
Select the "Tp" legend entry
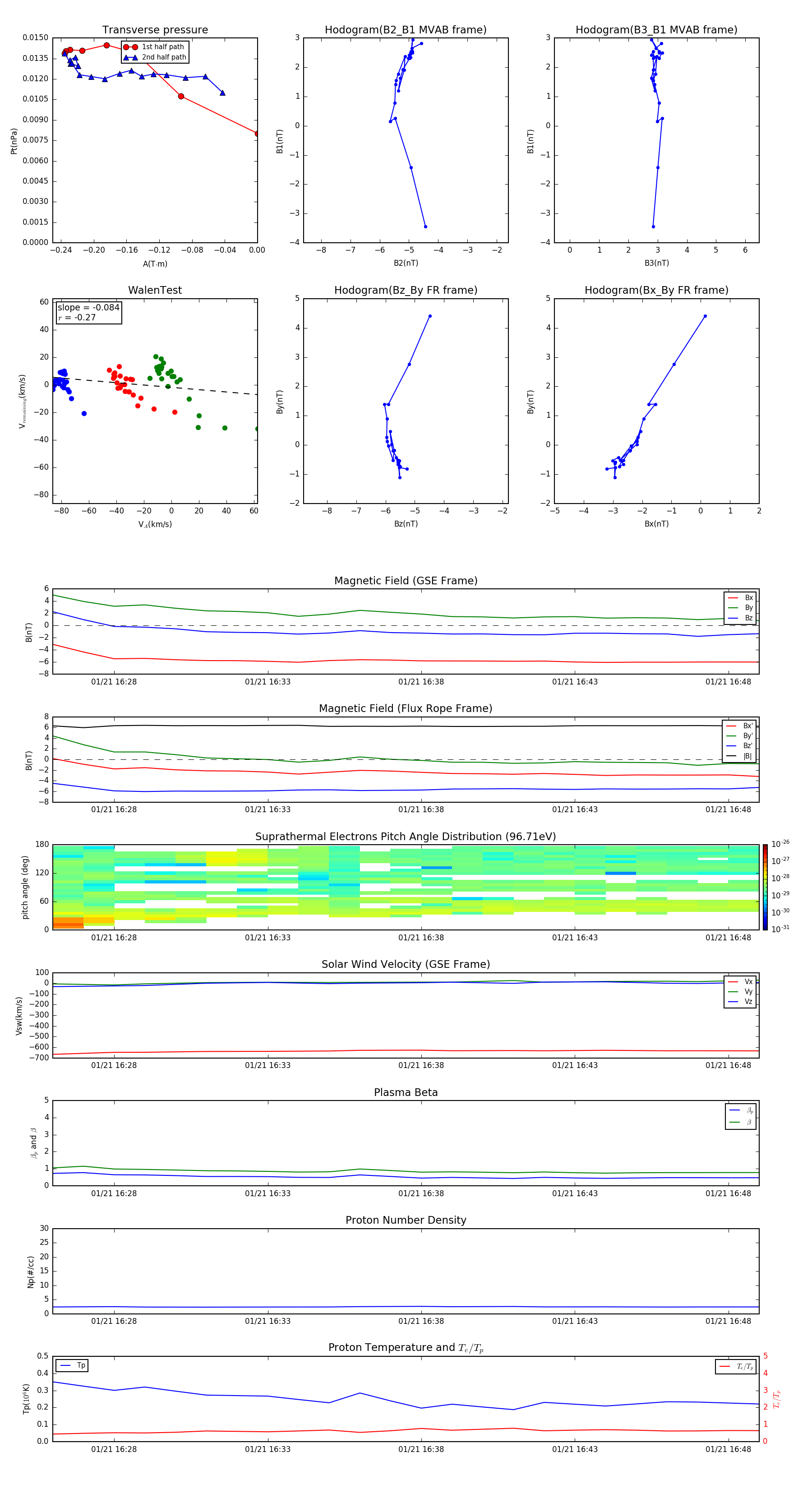(72, 1365)
